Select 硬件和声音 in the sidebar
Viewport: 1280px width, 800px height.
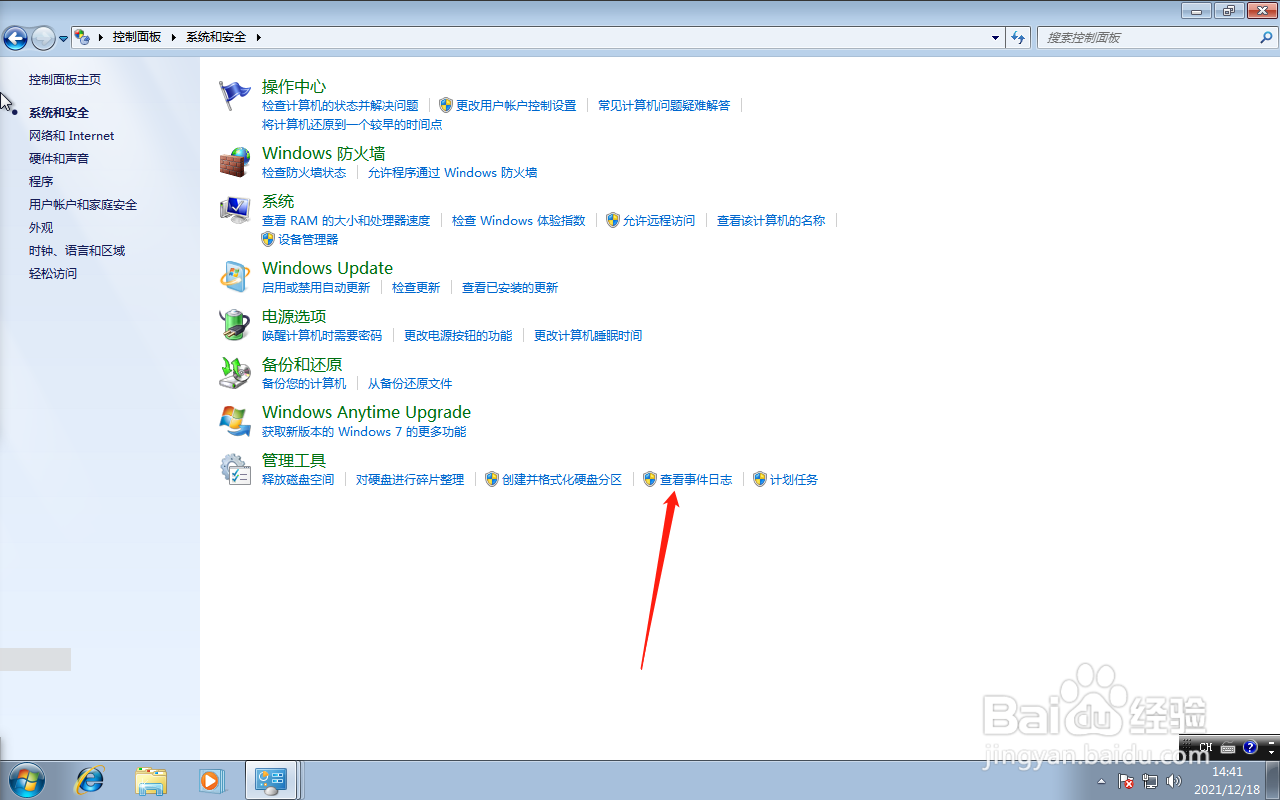[x=59, y=158]
